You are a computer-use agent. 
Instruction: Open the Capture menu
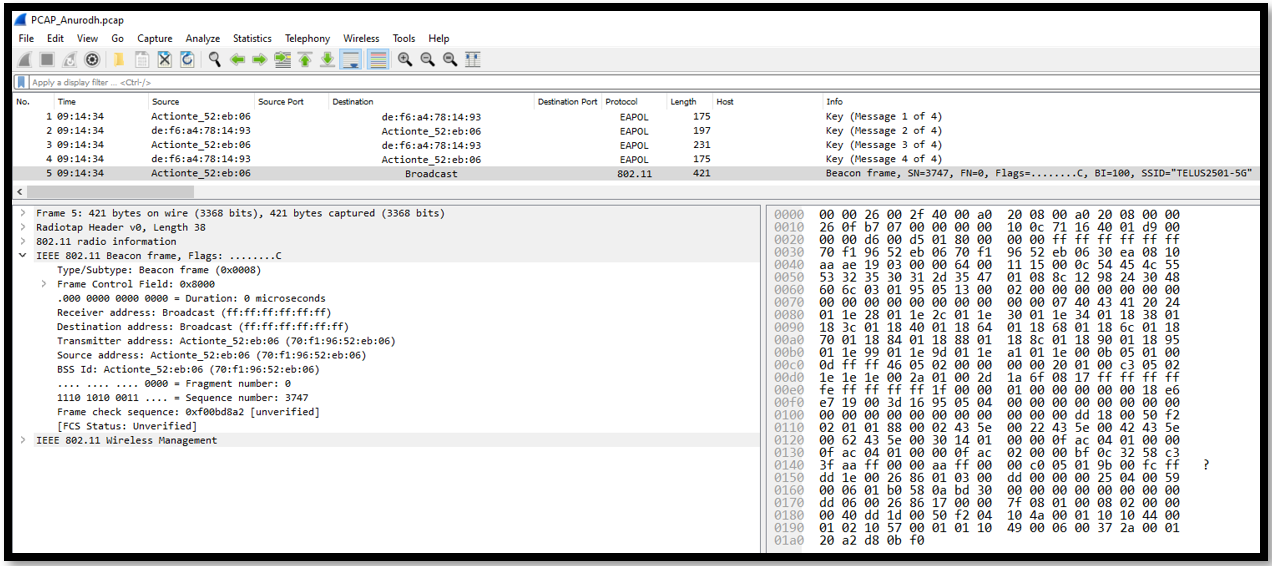coord(155,38)
